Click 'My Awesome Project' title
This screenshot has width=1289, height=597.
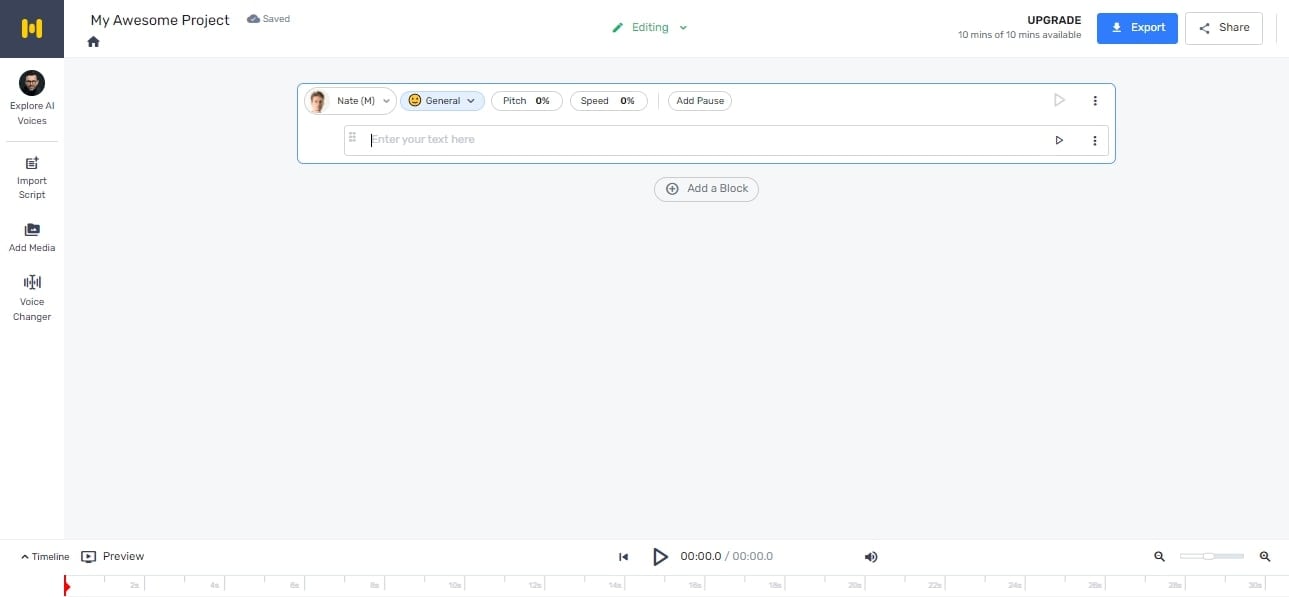click(x=160, y=20)
